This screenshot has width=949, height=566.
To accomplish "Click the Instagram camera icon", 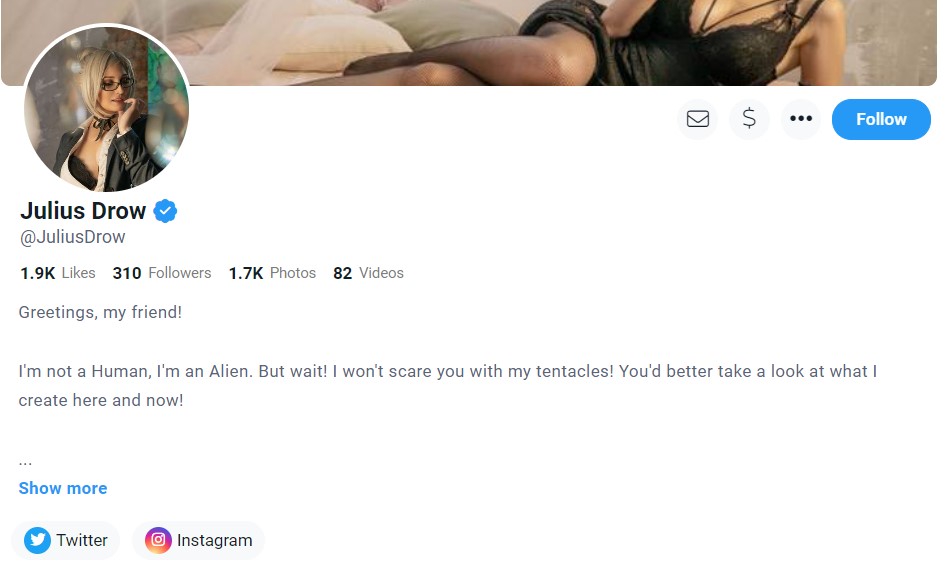I will 158,539.
